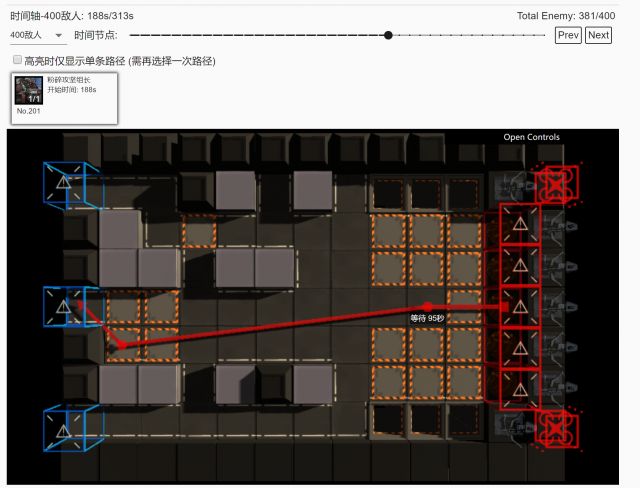Image resolution: width=640 pixels, height=488 pixels.
Task: Click the red path waypoint dot at lower left
Action: coord(120,344)
